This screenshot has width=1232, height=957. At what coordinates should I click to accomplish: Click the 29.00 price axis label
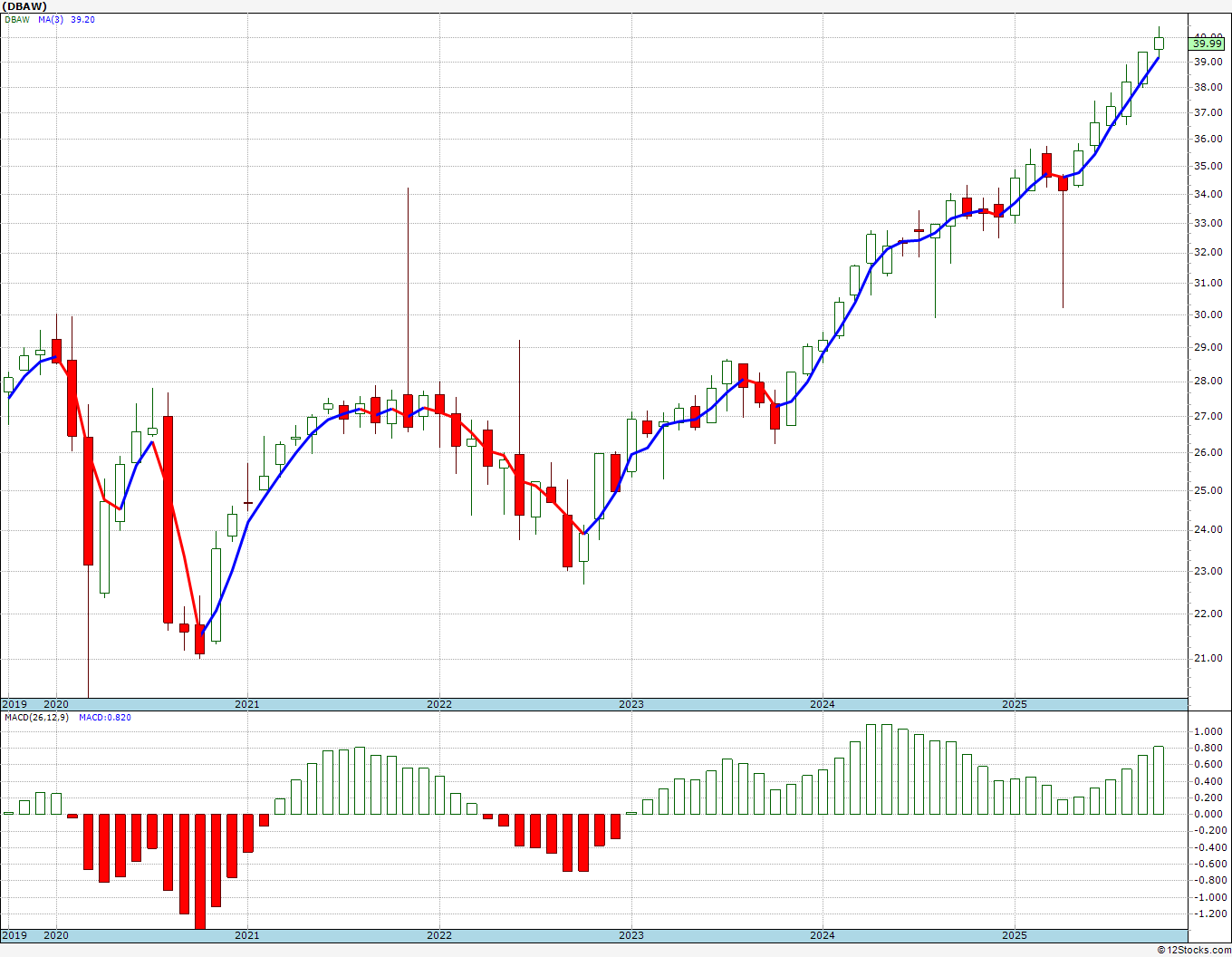(1208, 347)
